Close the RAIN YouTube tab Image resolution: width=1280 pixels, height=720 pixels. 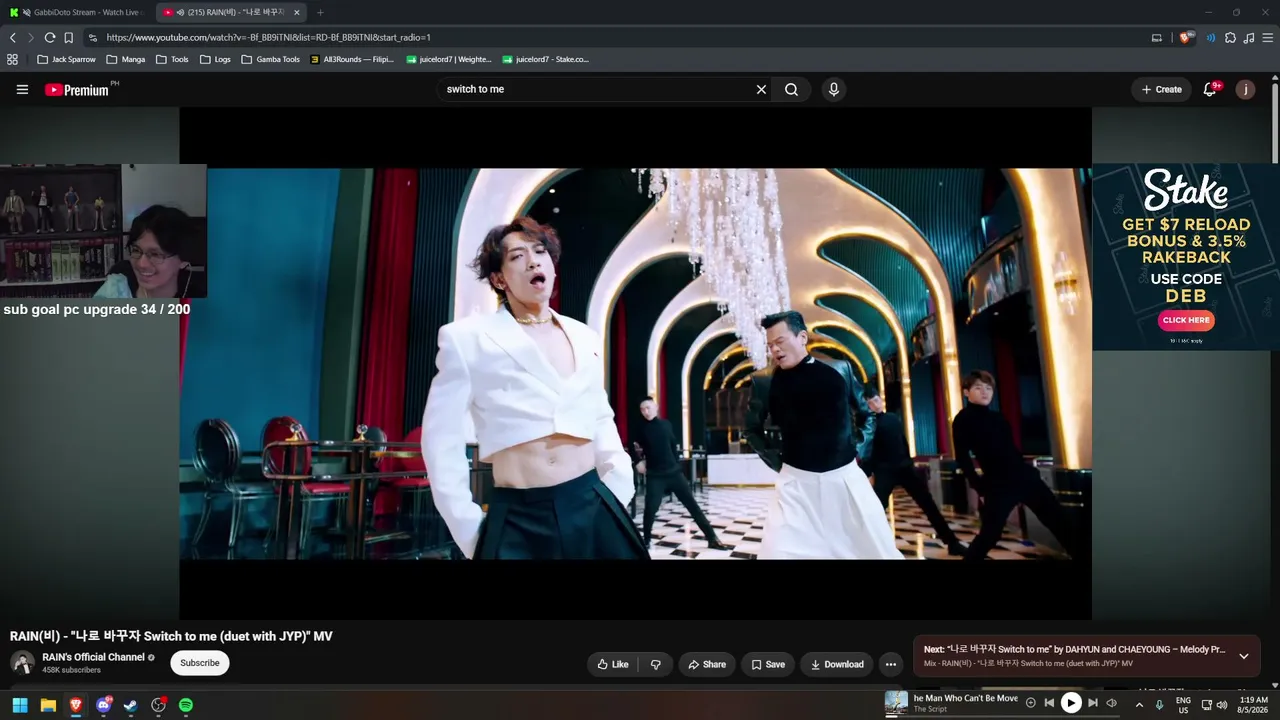click(296, 12)
